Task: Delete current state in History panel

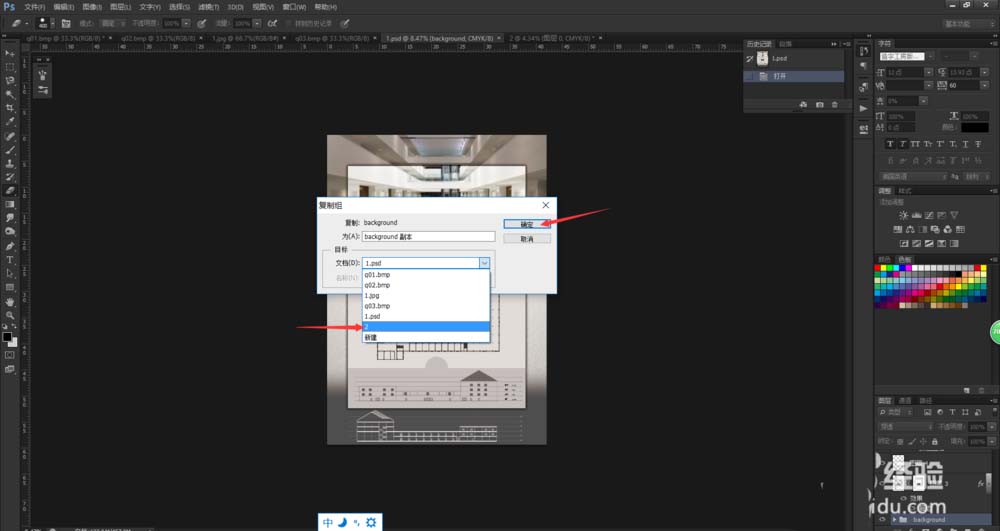Action: pyautogui.click(x=836, y=104)
